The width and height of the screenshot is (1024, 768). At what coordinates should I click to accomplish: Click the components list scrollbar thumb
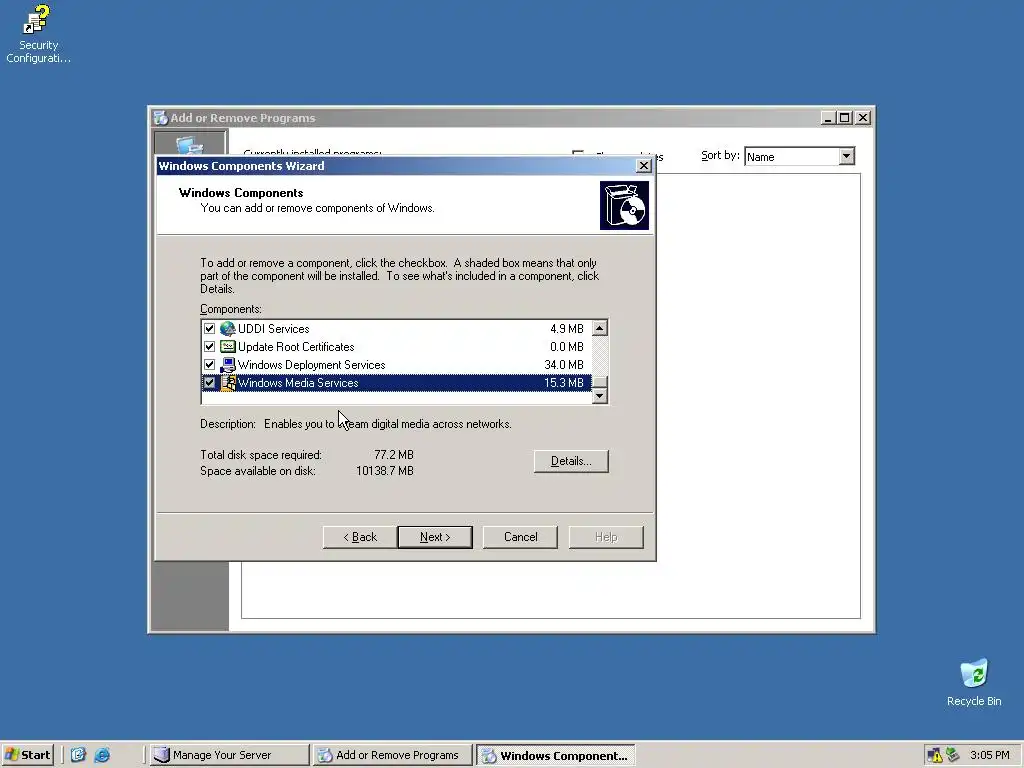click(x=600, y=382)
